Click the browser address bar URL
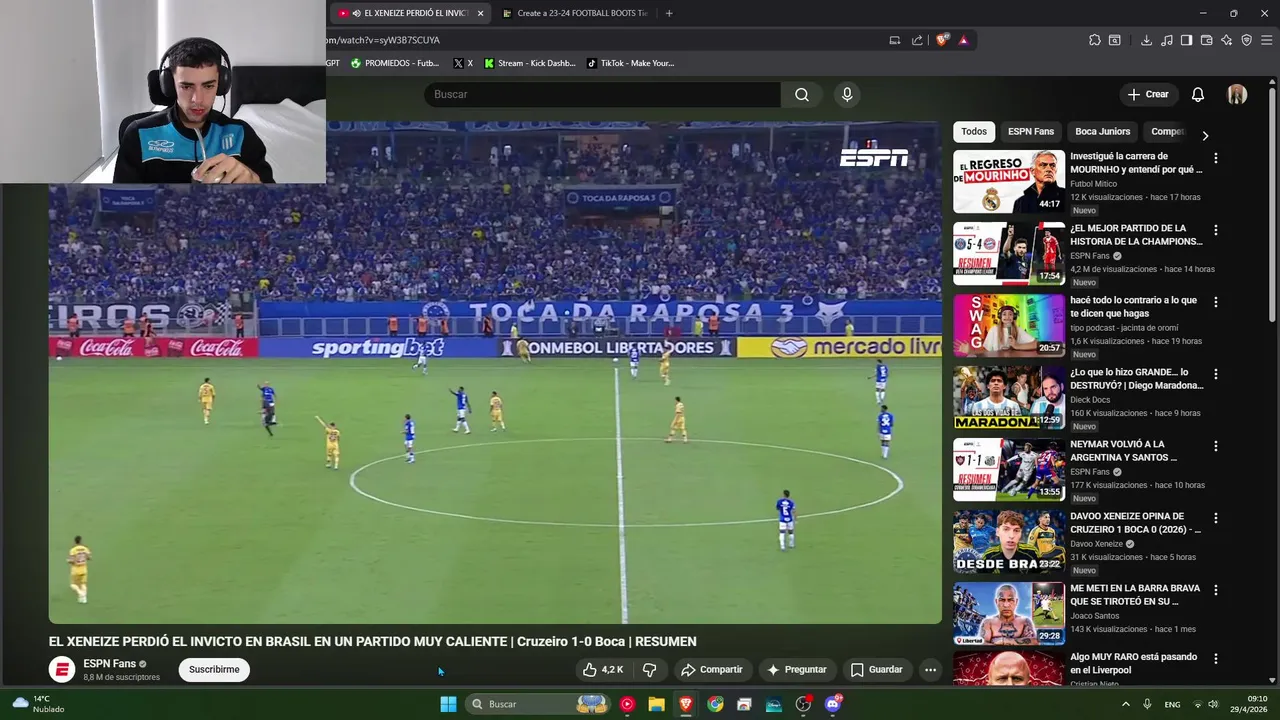Screen dimensions: 1280x720 pos(383,40)
